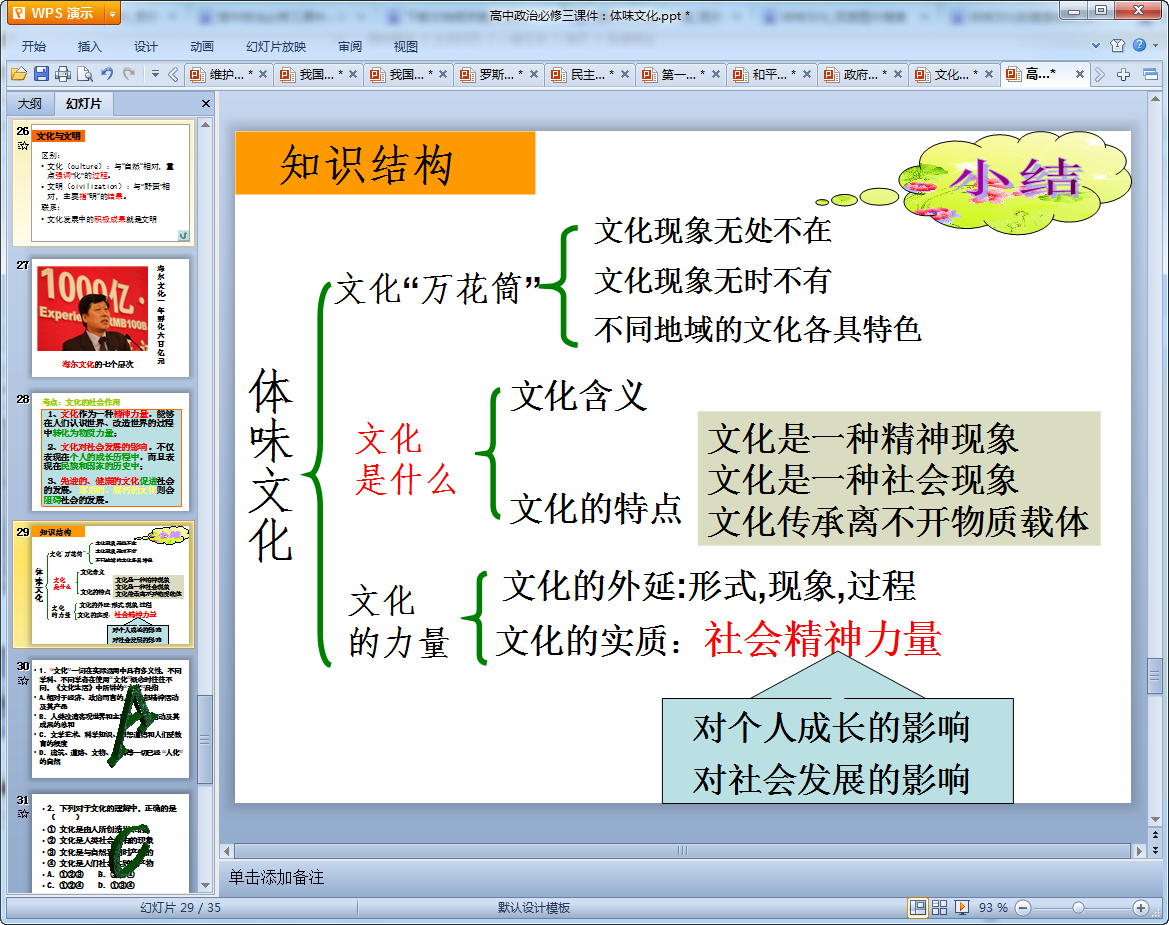Click next slide double-arrow button

point(1156,850)
